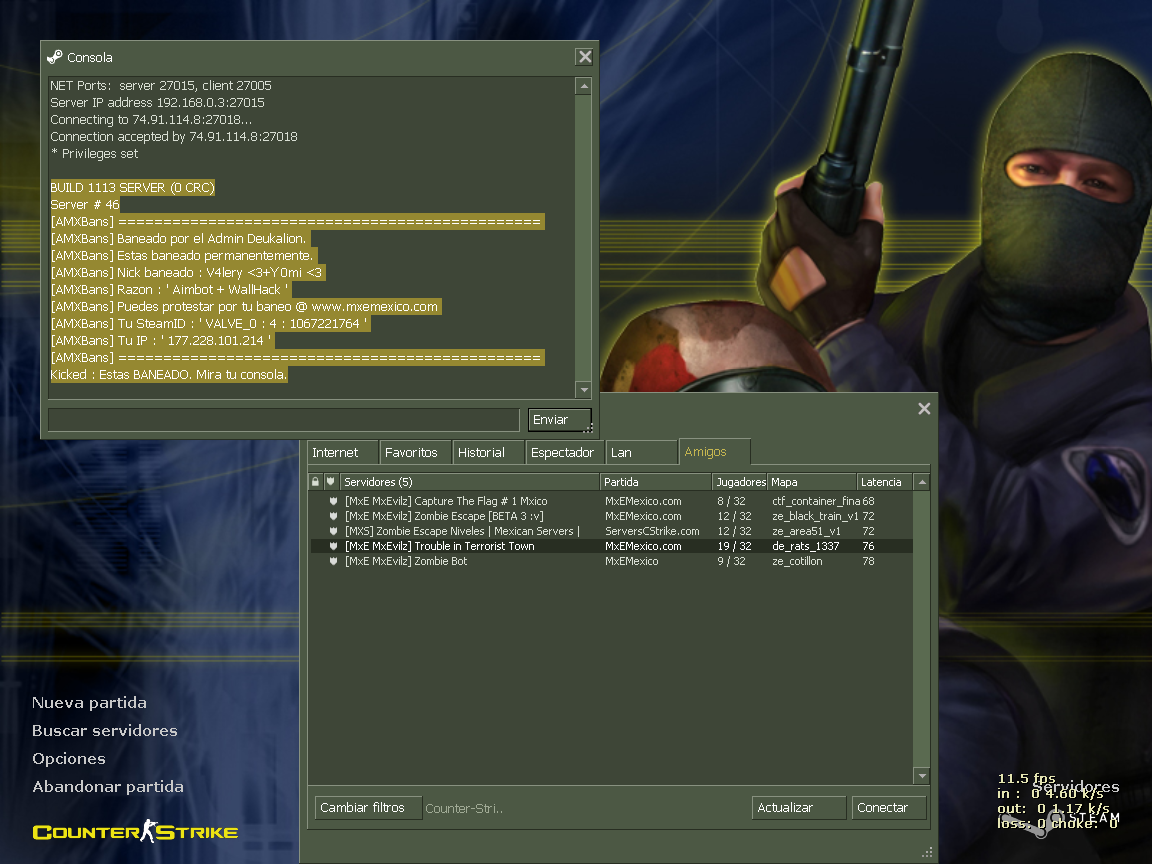Image resolution: width=1152 pixels, height=864 pixels.
Task: Sort the list by the Partida column
Action: [656, 482]
